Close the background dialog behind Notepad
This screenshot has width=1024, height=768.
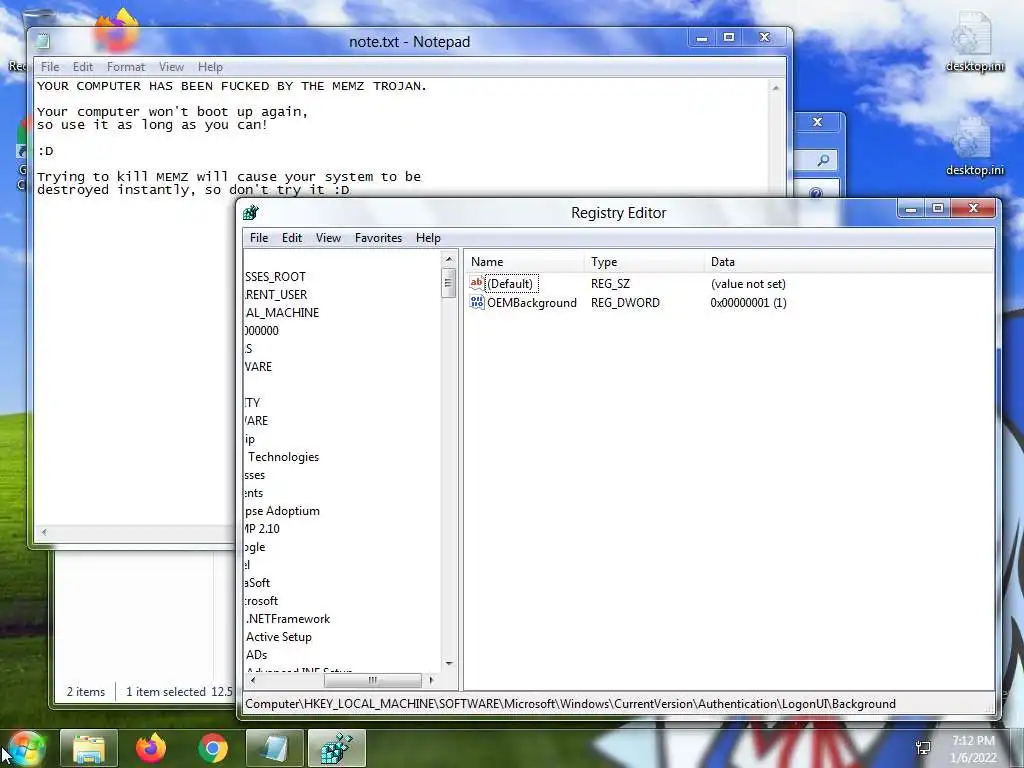(817, 122)
